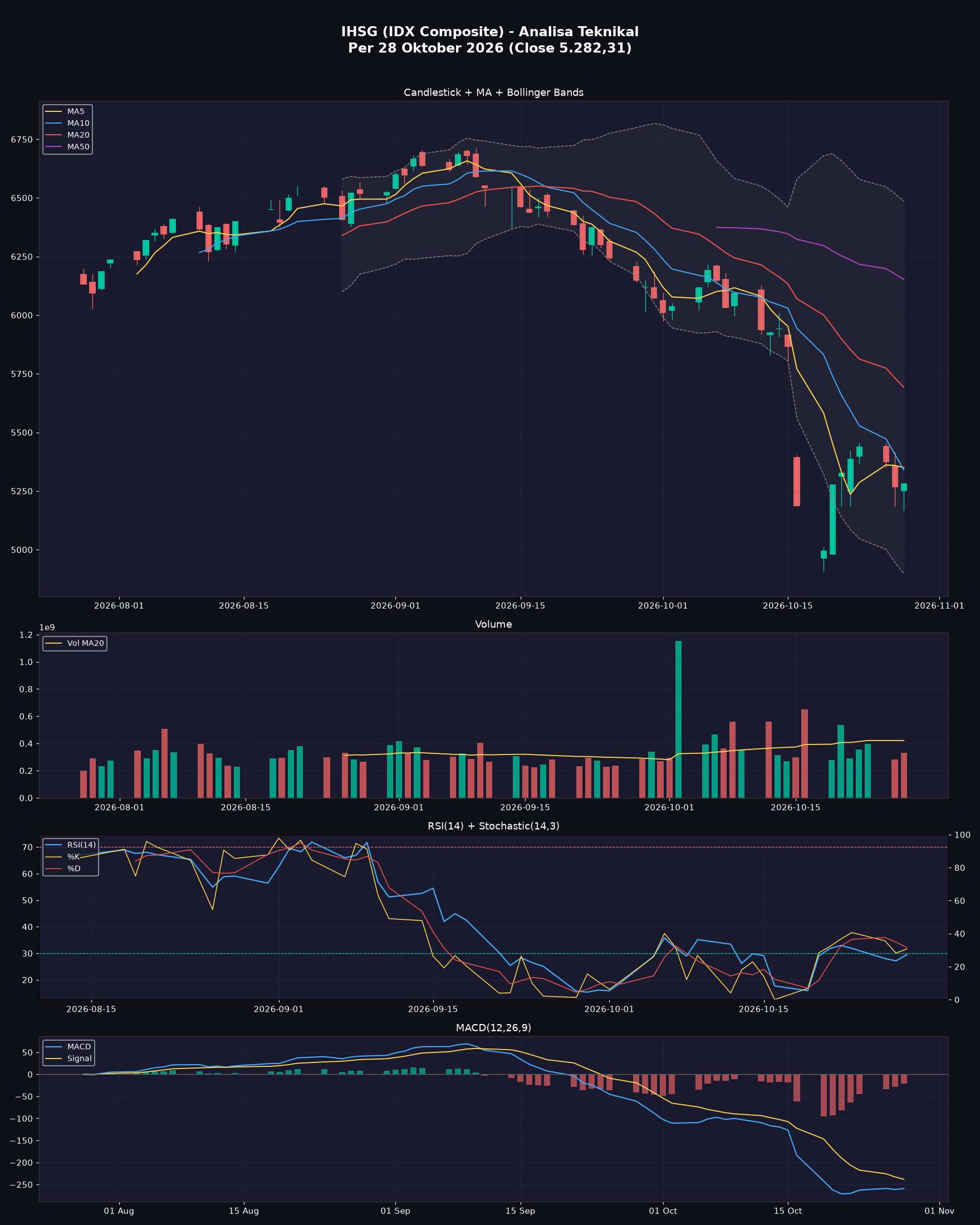Viewport: 980px width, 1225px height.
Task: Select the "Vol MA20" legend entry
Action: coord(75,643)
